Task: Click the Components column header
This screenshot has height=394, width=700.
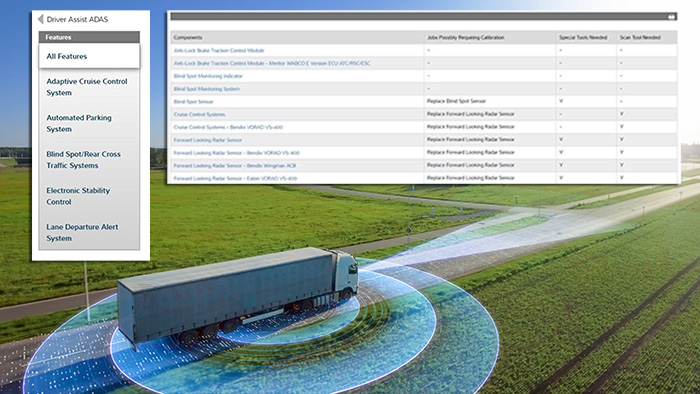Action: (188, 37)
